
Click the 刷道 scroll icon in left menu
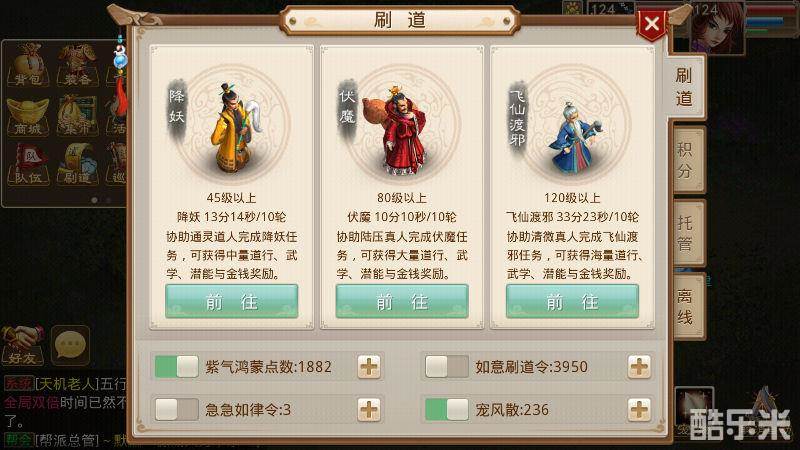77,164
